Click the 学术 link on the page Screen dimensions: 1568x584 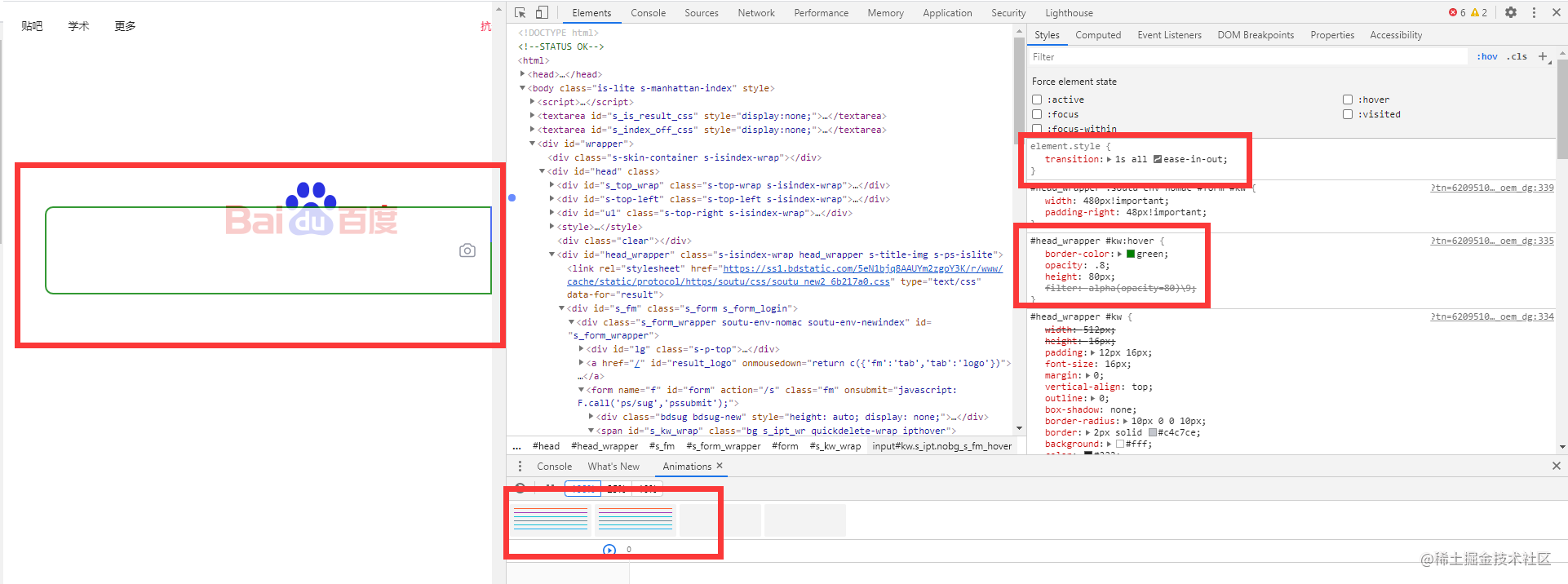click(78, 26)
